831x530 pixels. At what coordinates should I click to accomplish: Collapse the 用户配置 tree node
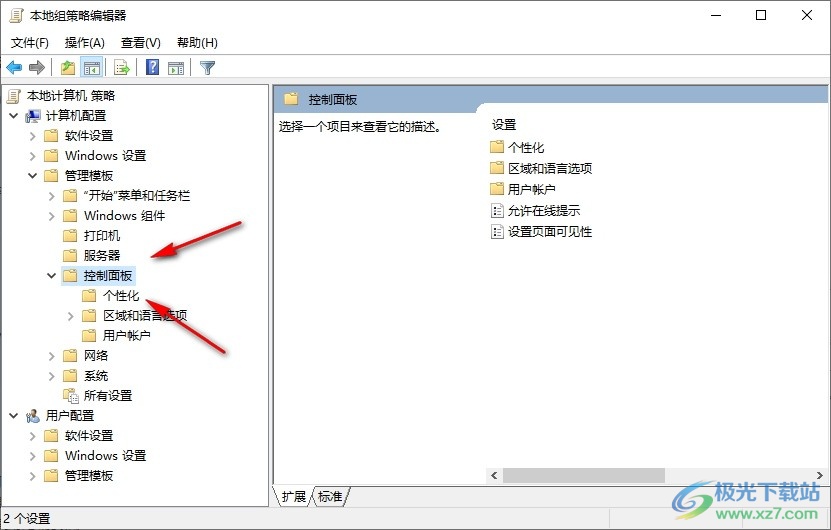[14, 416]
